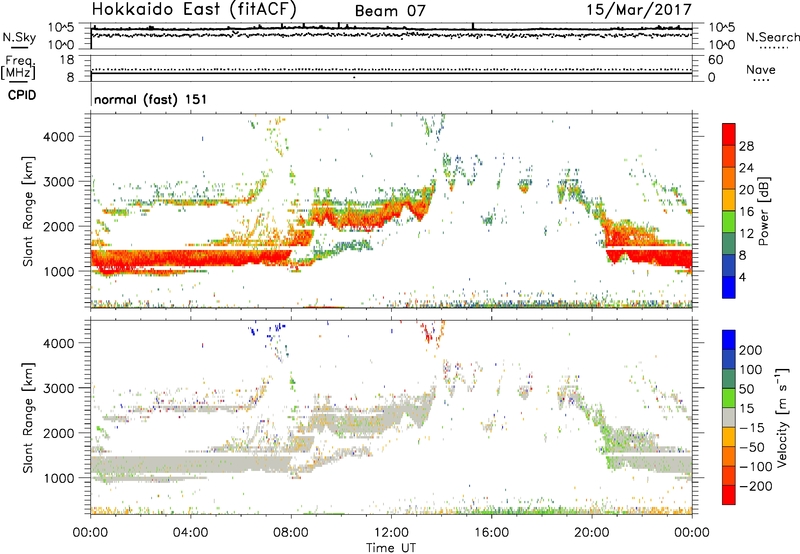Click 'Slant Range [km]' label of velocity panel
The image size is (800, 554).
[28, 417]
